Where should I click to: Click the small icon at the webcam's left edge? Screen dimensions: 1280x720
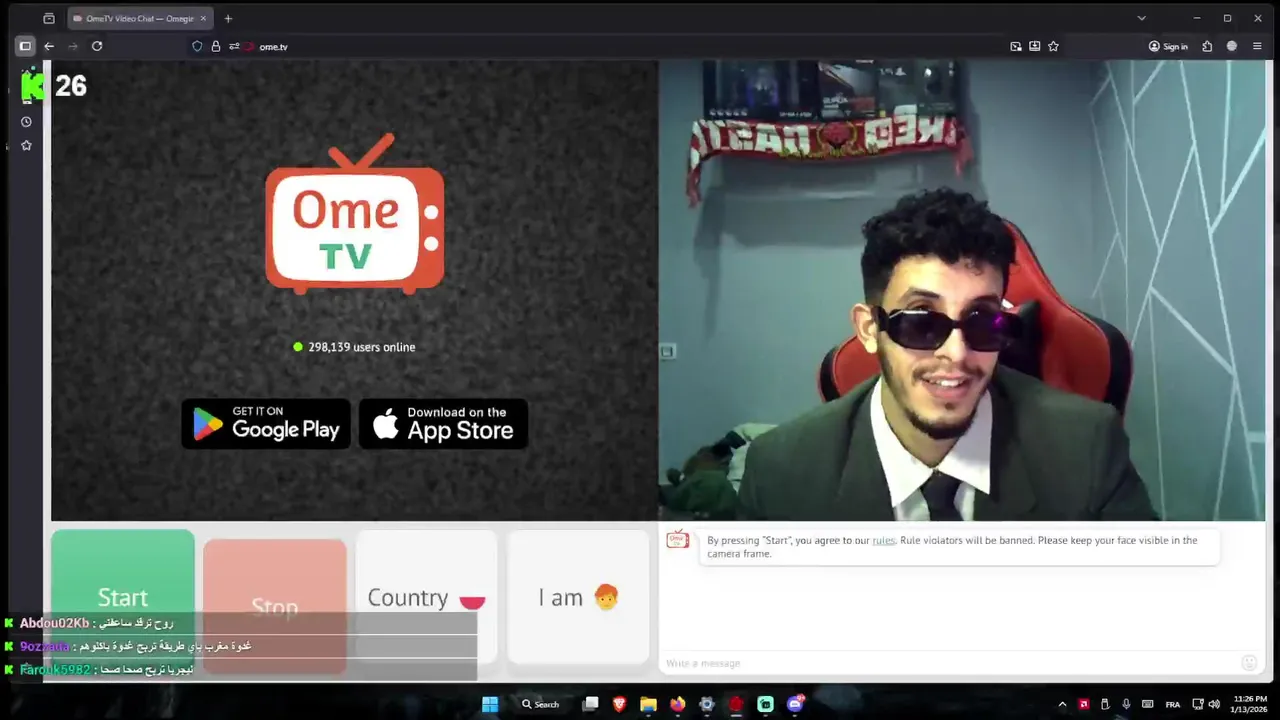click(667, 351)
